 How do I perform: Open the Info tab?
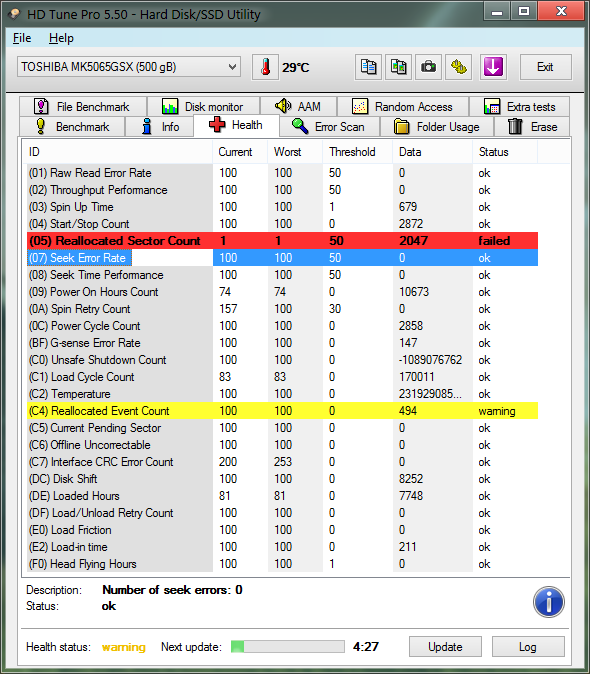[x=160, y=127]
